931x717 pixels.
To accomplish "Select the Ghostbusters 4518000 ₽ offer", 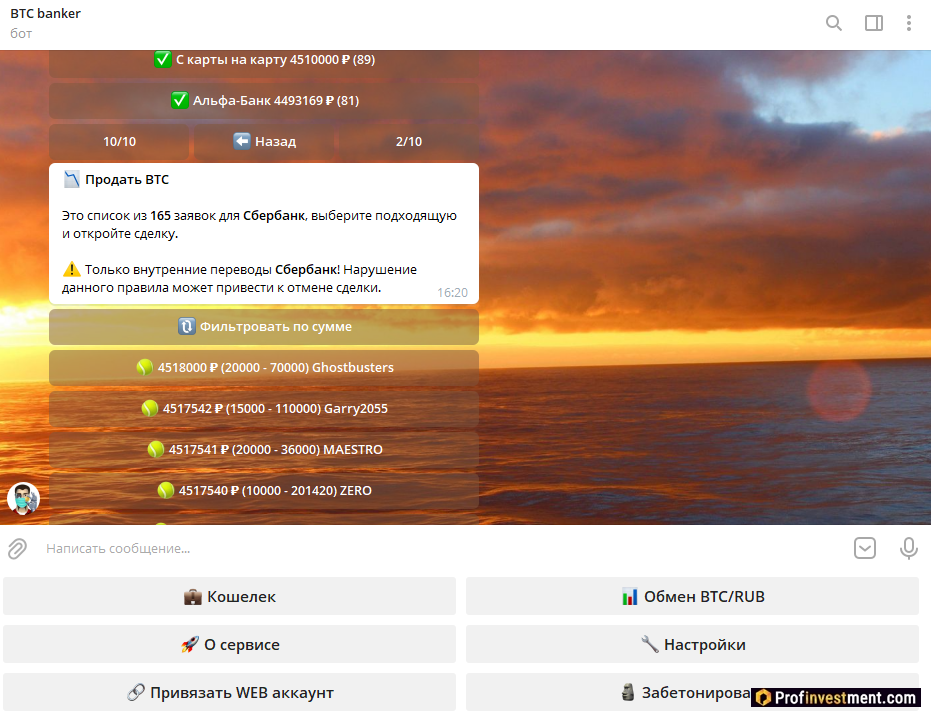I will (x=264, y=367).
